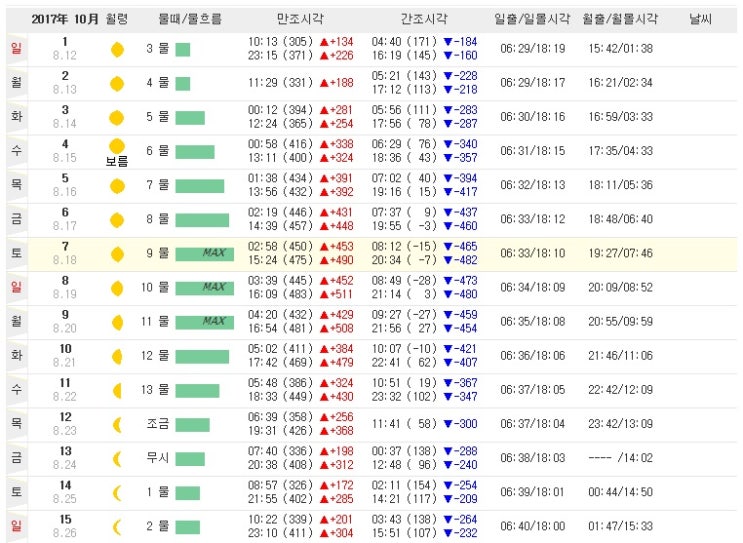This screenshot has width=743, height=543.
Task: Click the 날씨 column header
Action: click(x=700, y=19)
